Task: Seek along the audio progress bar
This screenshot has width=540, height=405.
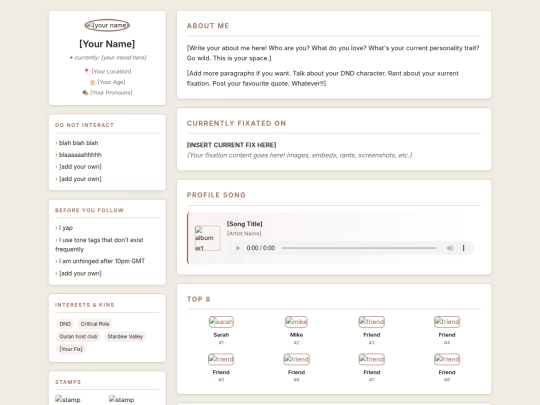Action: coord(359,248)
